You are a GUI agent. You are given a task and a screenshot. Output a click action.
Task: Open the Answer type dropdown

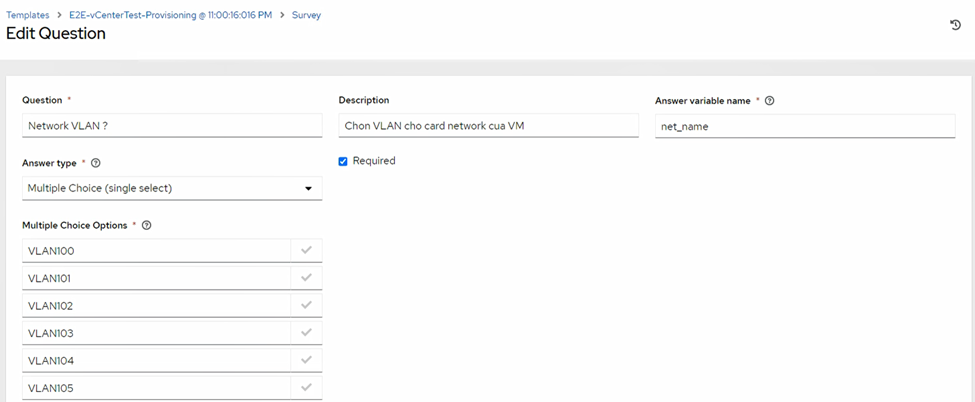click(x=172, y=188)
